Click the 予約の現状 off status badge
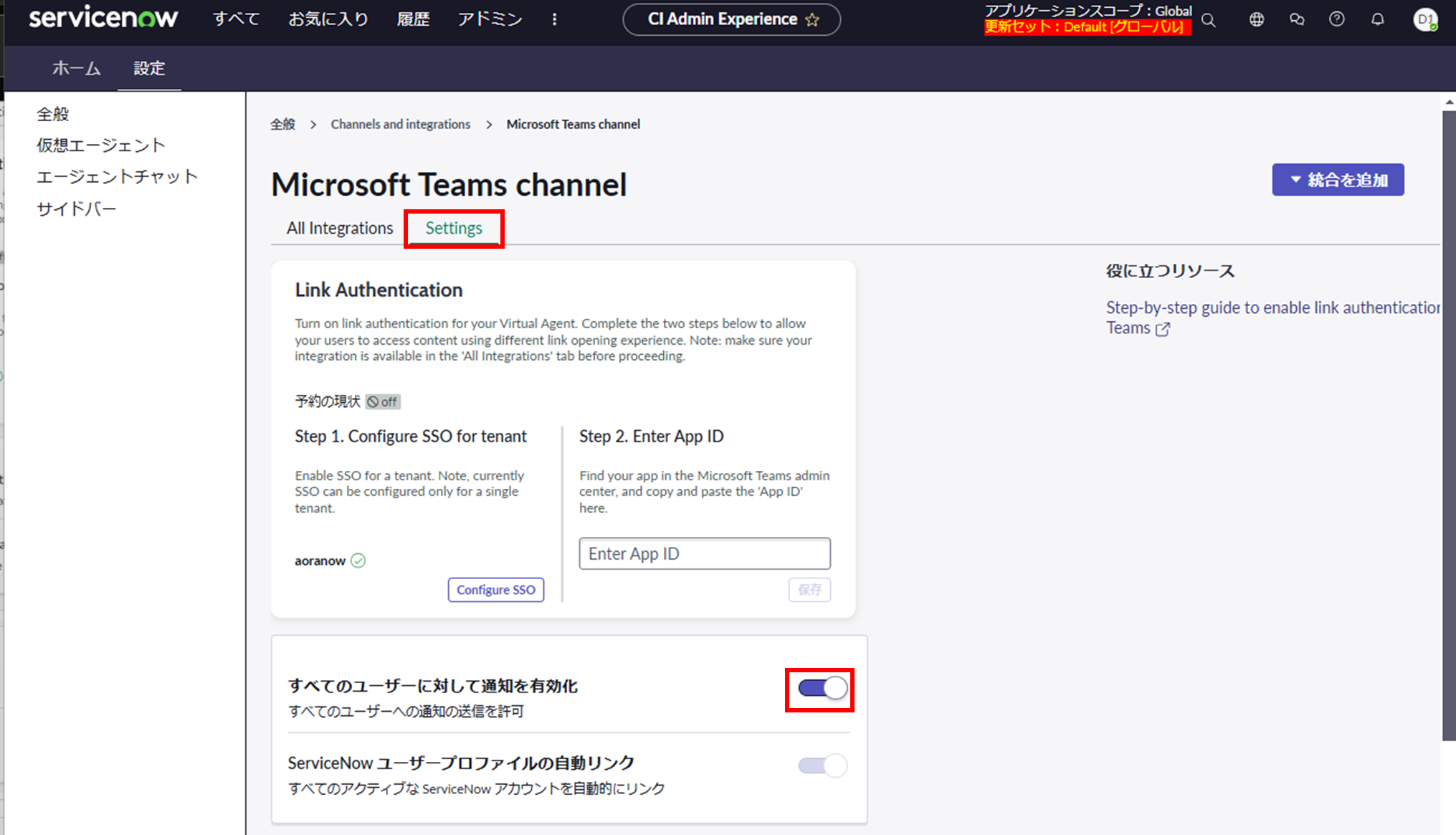The height and width of the screenshot is (835, 1456). [x=383, y=402]
